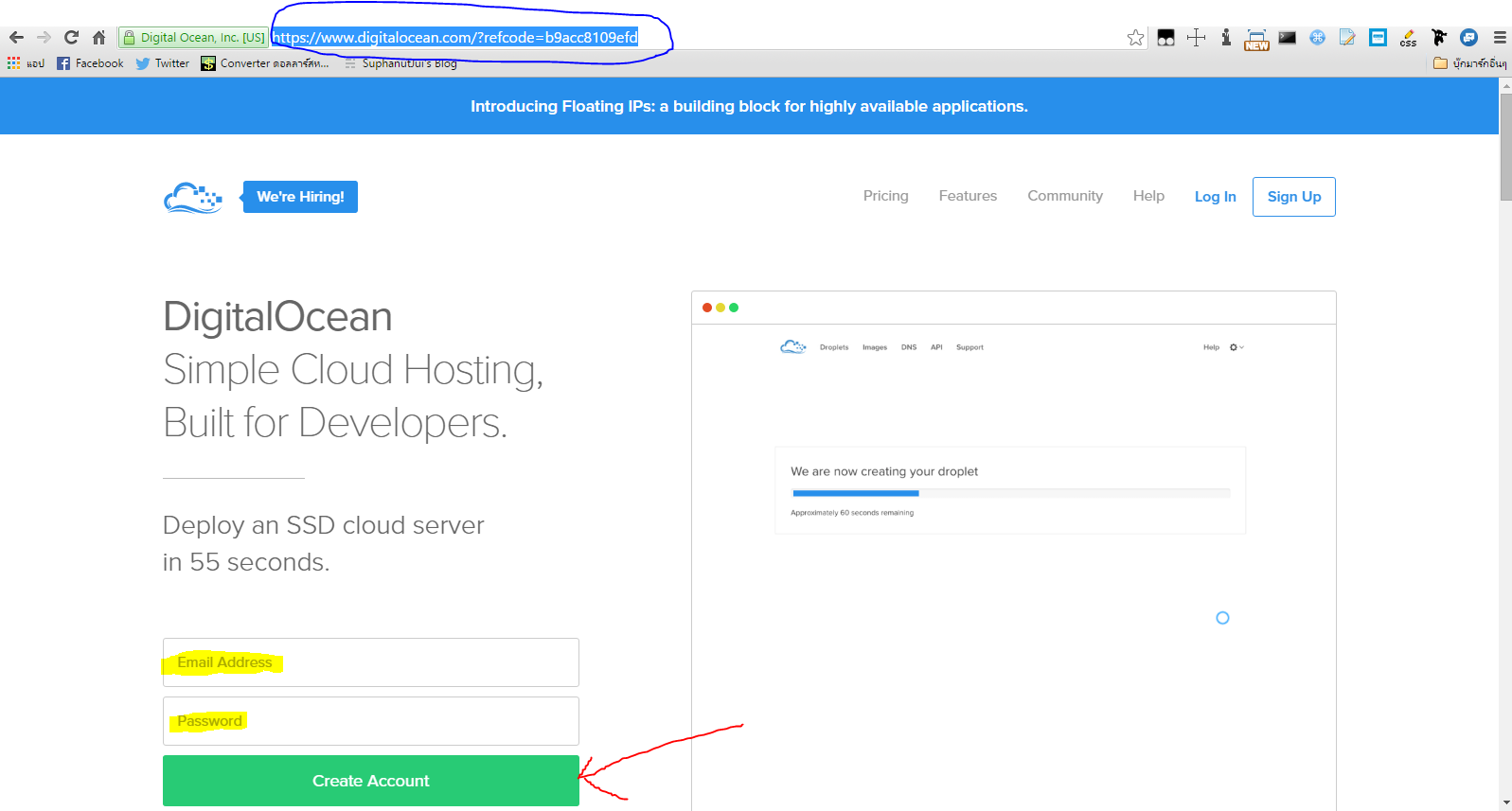Screen dimensions: 1512x811
Task: Click the We're Hiring! badge
Action: (300, 197)
